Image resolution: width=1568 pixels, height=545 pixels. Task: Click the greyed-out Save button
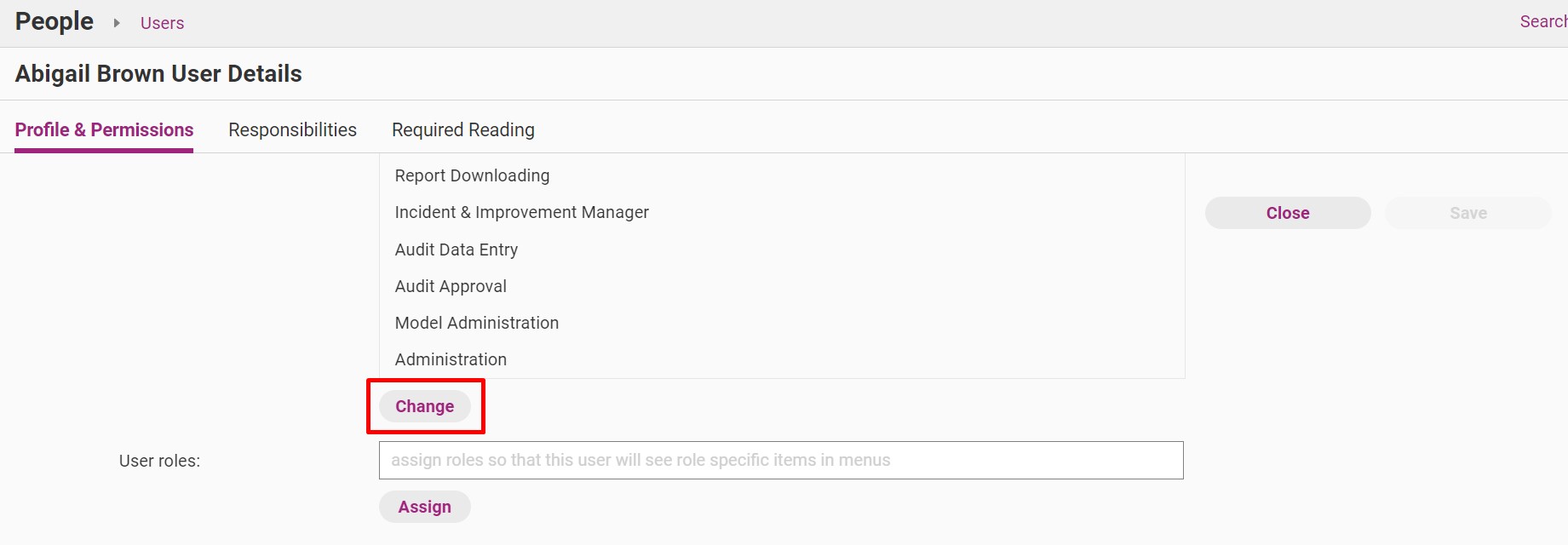pos(1468,213)
